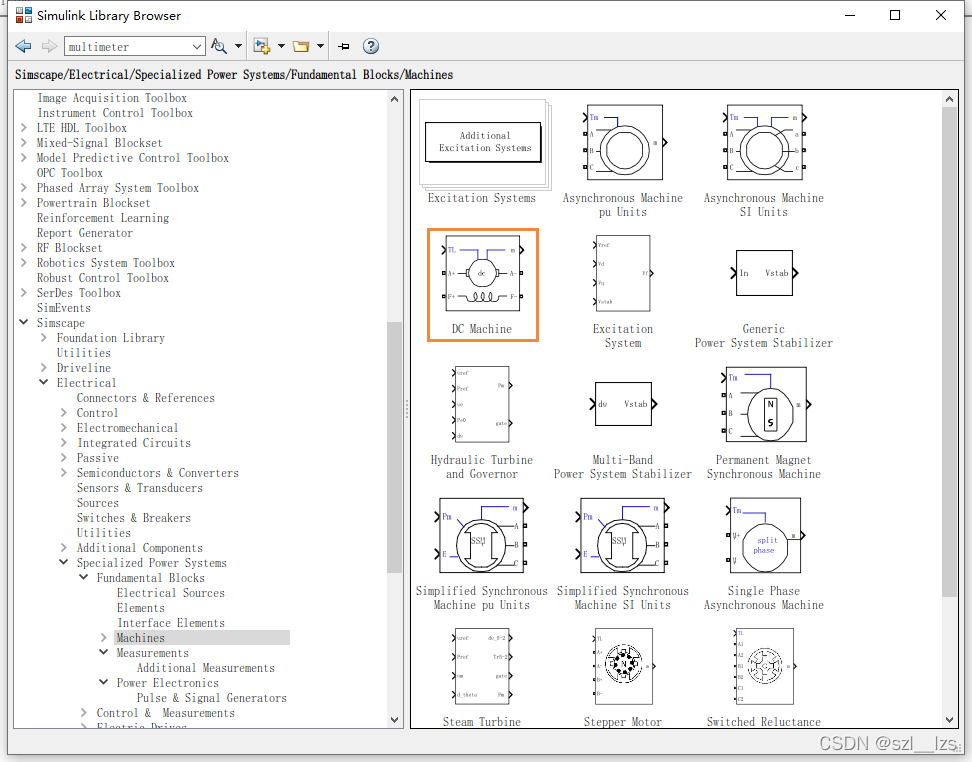
Task: Click the open folder icon
Action: [301, 47]
